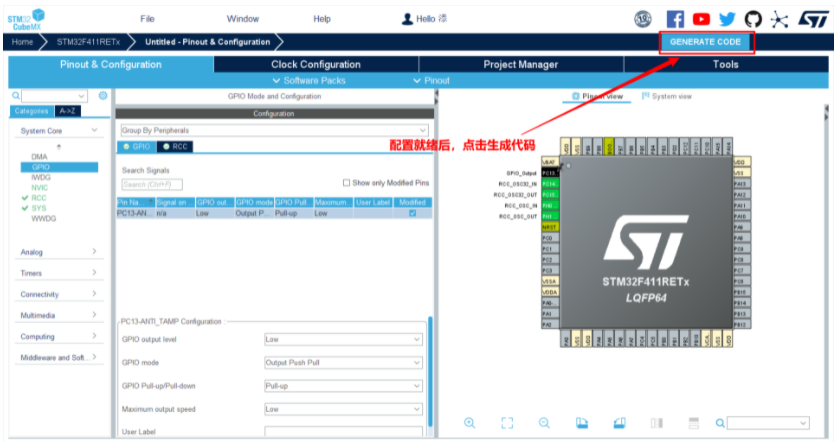This screenshot has height=442, width=834.
Task: Open the ST 10-year anniversary badge
Action: point(643,19)
